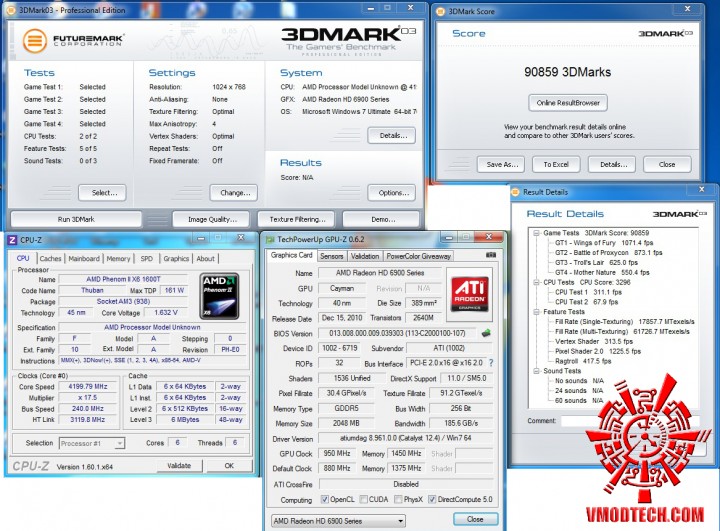Click the To Excel button
Viewport: 720px width, 531px height.
coord(556,164)
